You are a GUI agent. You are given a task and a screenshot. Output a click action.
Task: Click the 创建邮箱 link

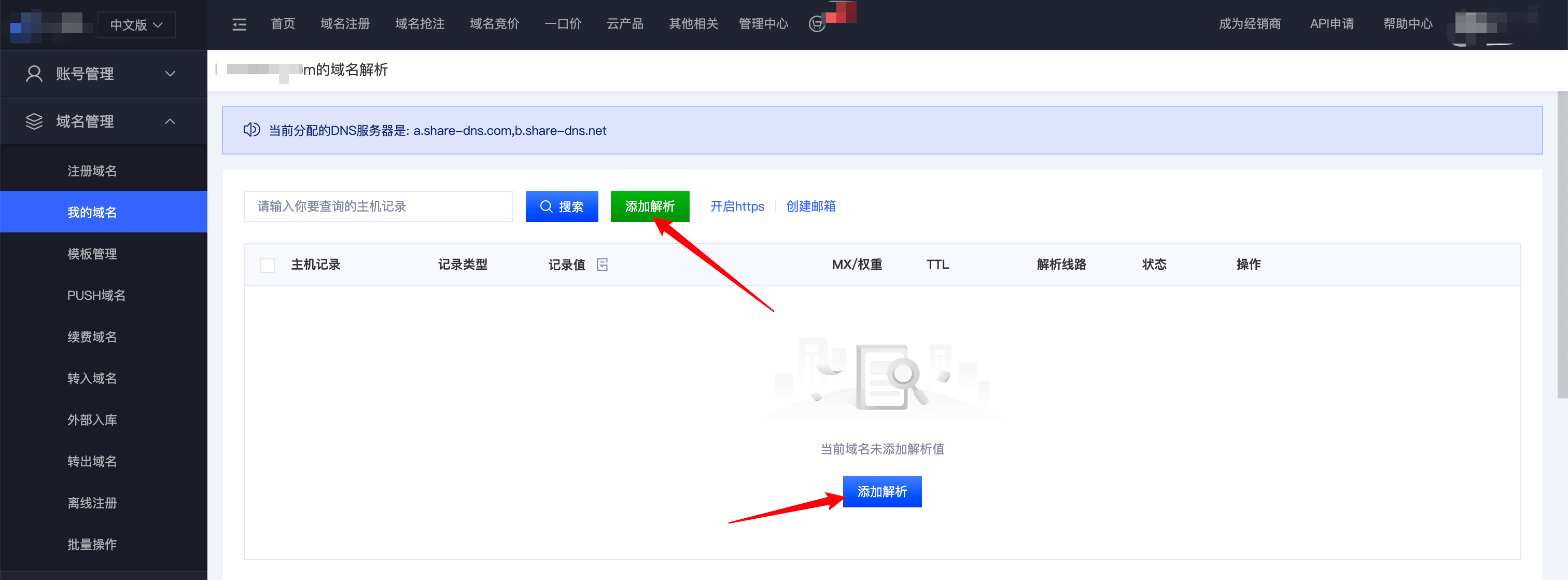pos(810,206)
